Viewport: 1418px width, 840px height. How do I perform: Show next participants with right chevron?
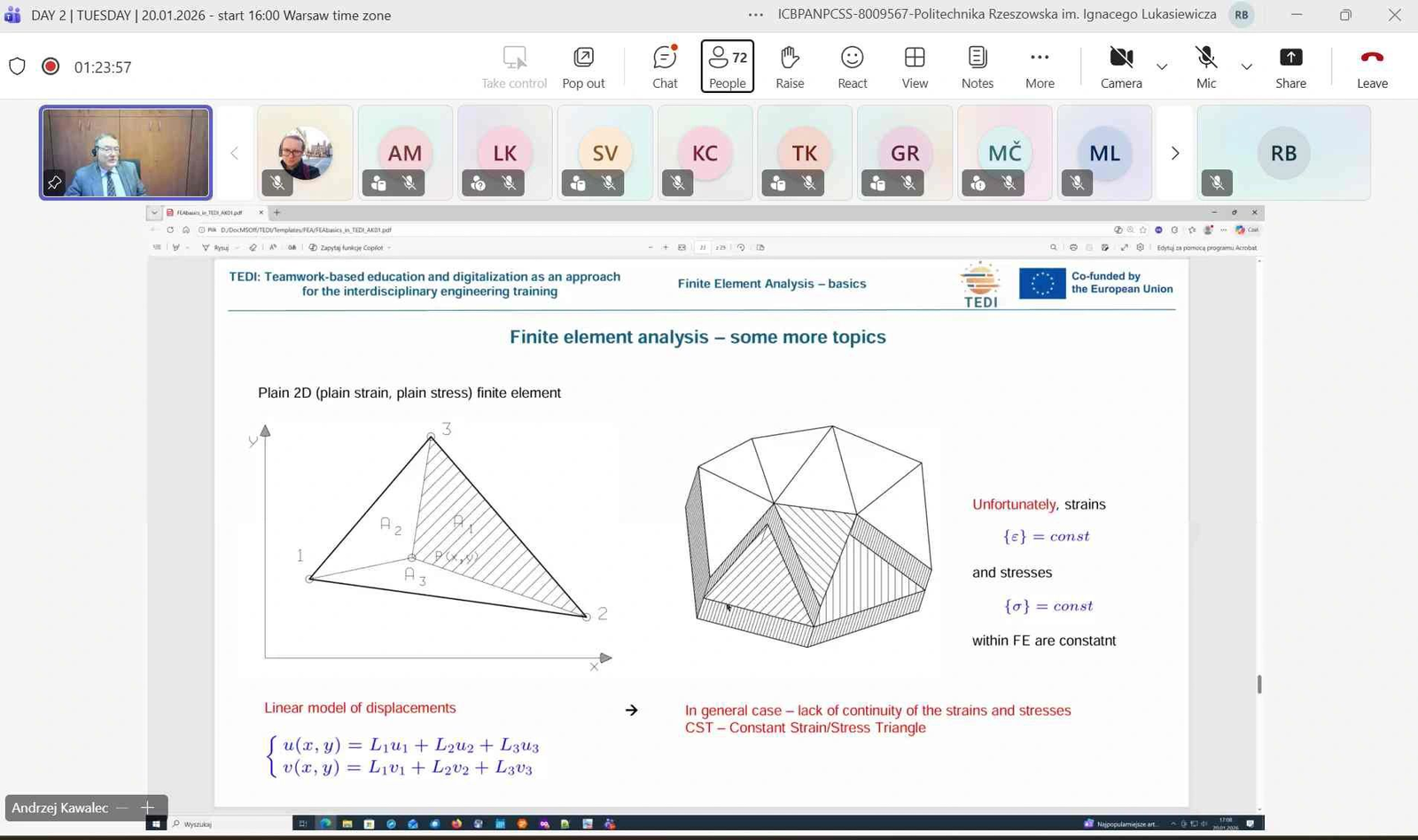tap(1175, 153)
